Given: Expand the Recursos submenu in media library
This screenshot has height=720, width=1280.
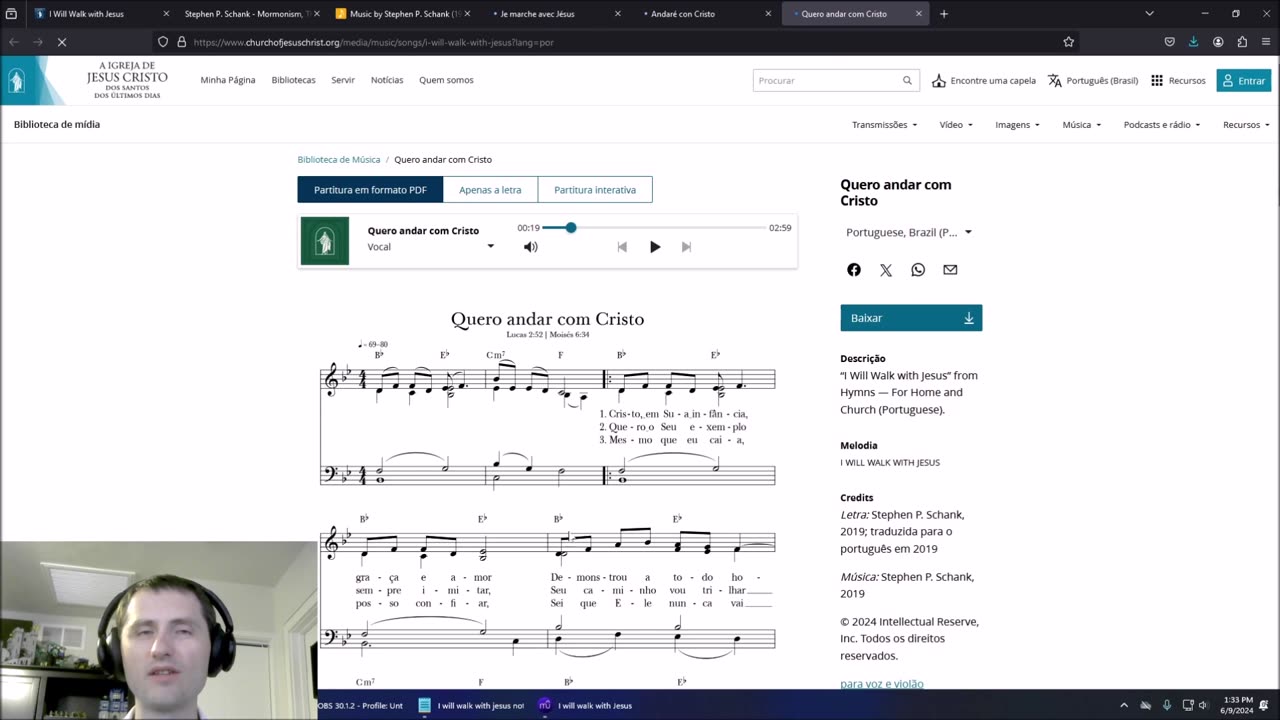Looking at the screenshot, I should (1247, 125).
